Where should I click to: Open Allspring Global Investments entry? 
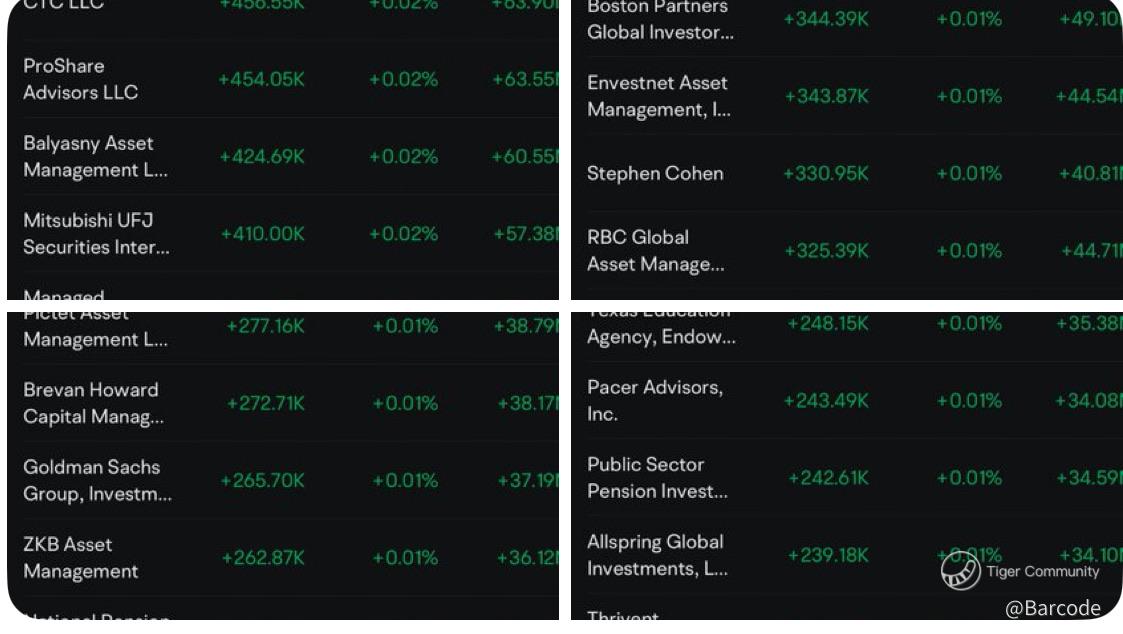(x=657, y=555)
